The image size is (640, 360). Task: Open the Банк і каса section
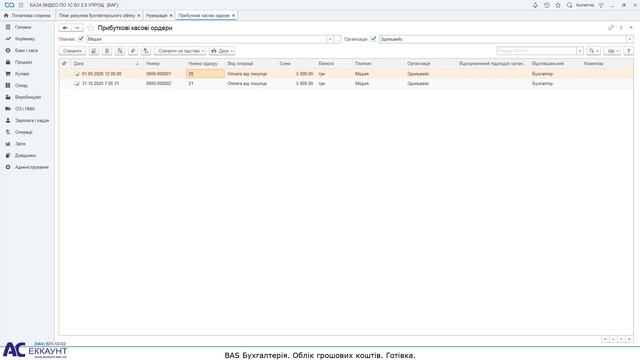[27, 51]
